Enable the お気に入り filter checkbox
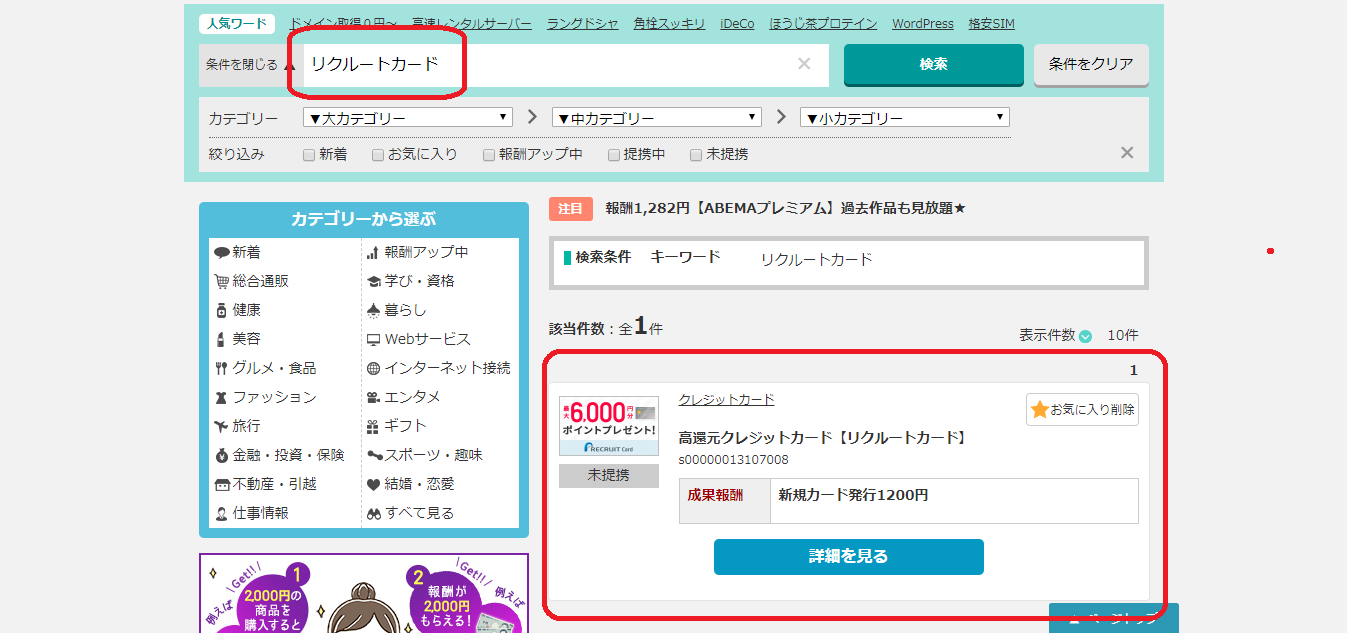The height and width of the screenshot is (633, 1347). click(x=378, y=155)
